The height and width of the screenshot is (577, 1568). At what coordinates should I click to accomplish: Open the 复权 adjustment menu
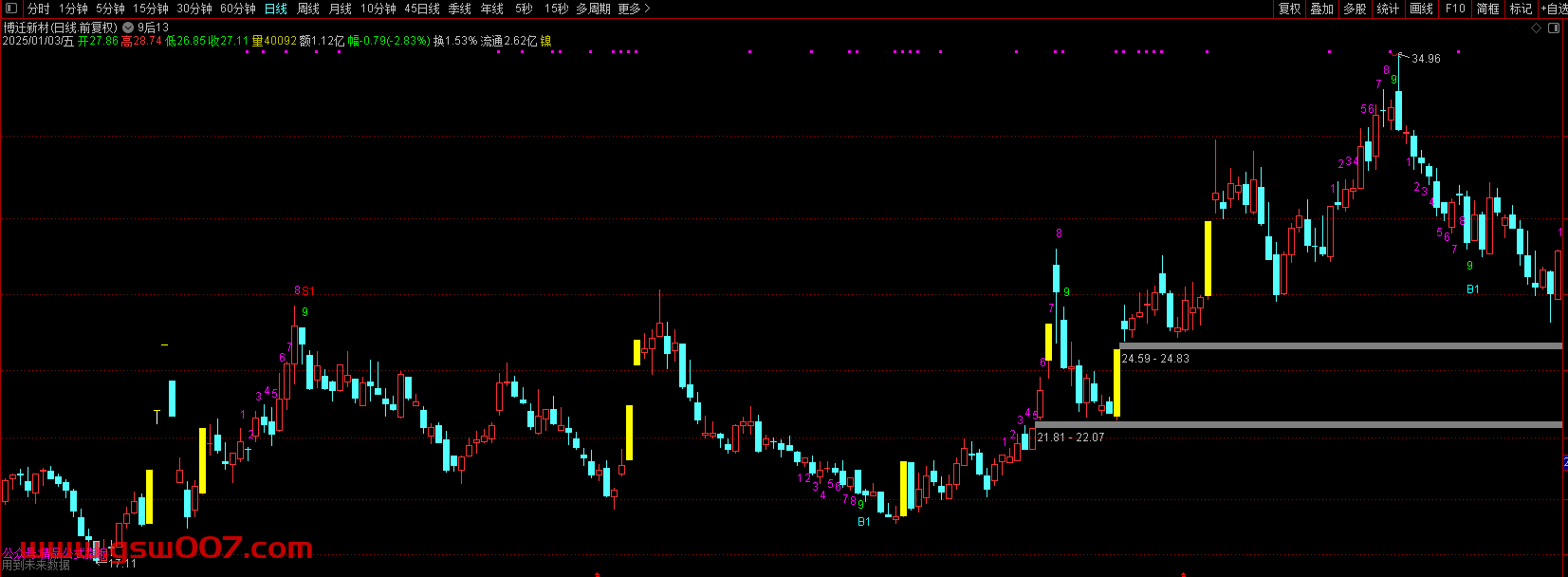(1289, 9)
